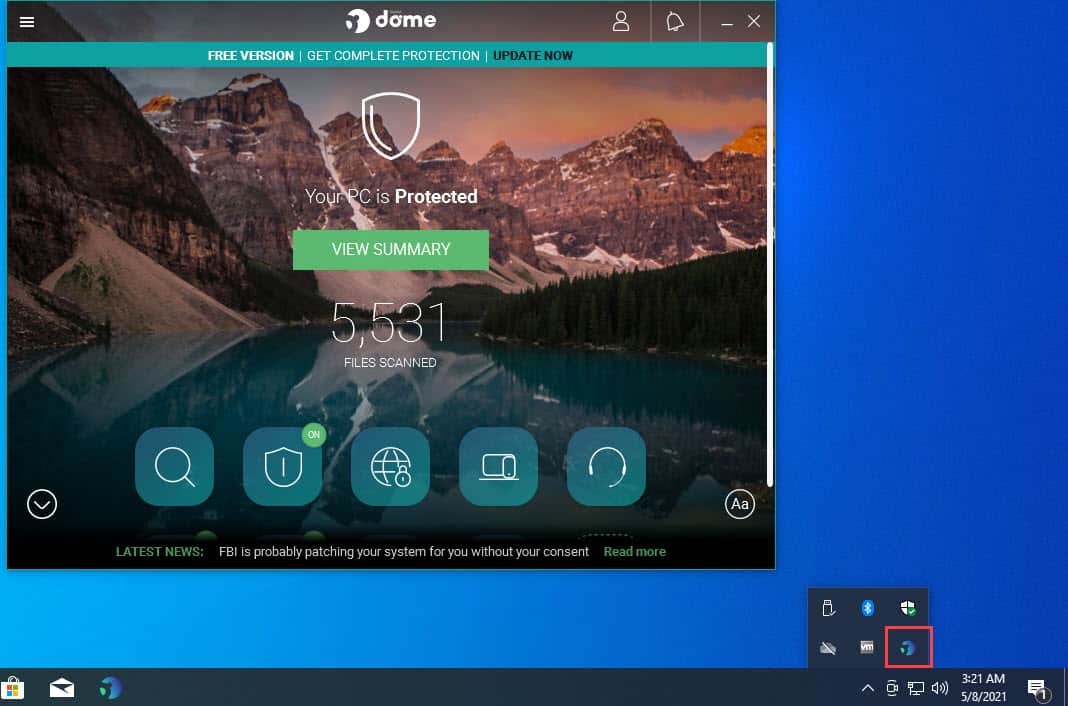The image size is (1068, 706).
Task: Click the Aa text size button
Action: [x=740, y=504]
